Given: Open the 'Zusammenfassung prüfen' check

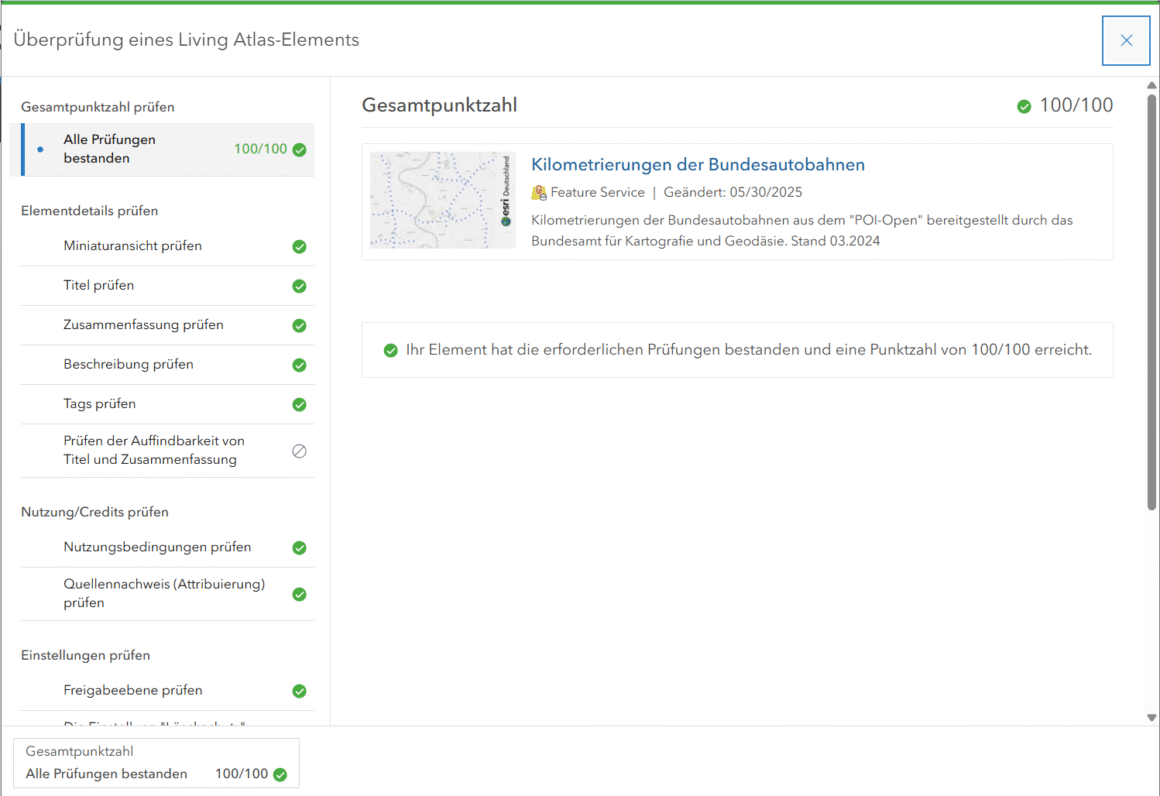Looking at the screenshot, I should point(168,326).
